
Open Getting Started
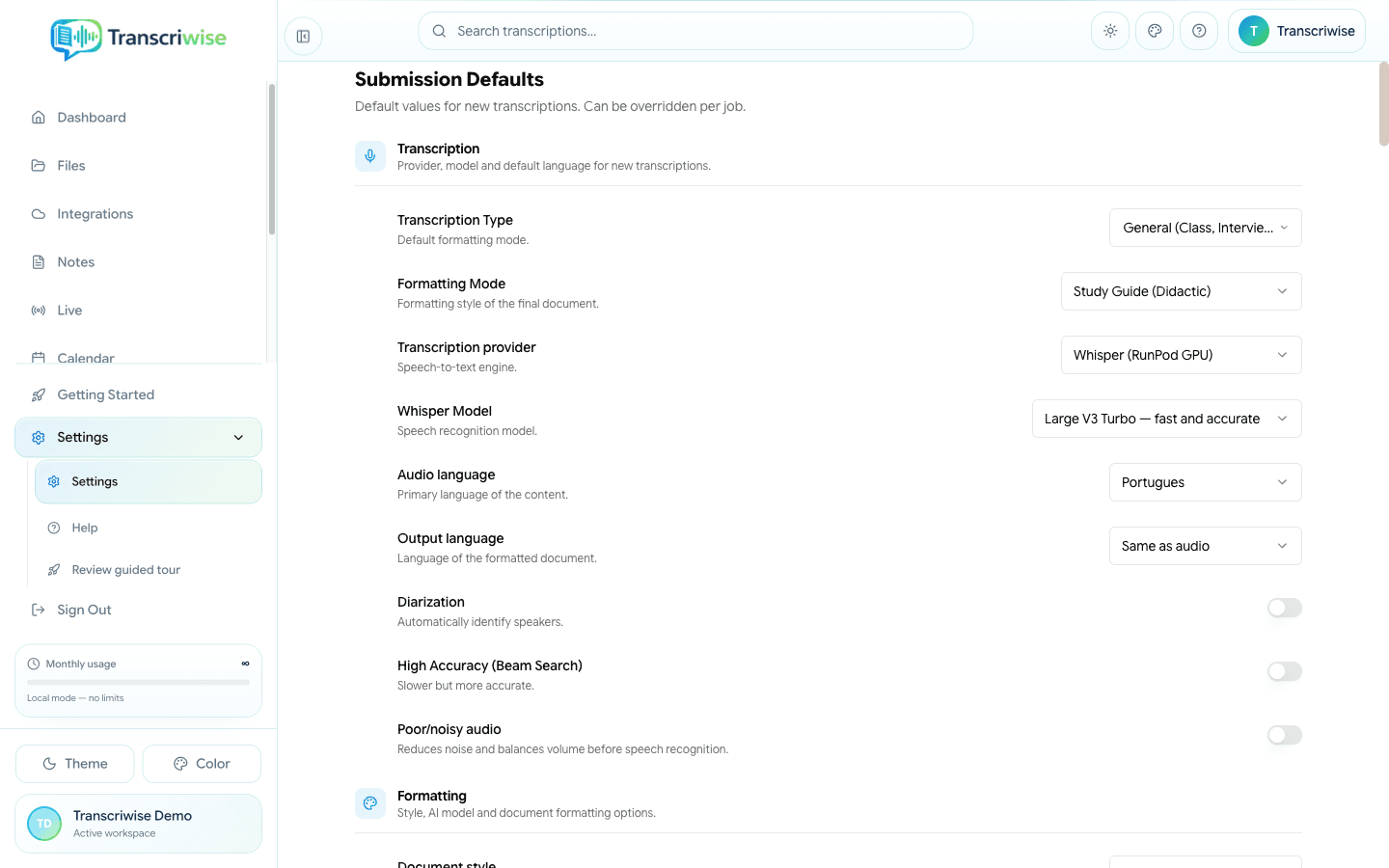coord(138,394)
